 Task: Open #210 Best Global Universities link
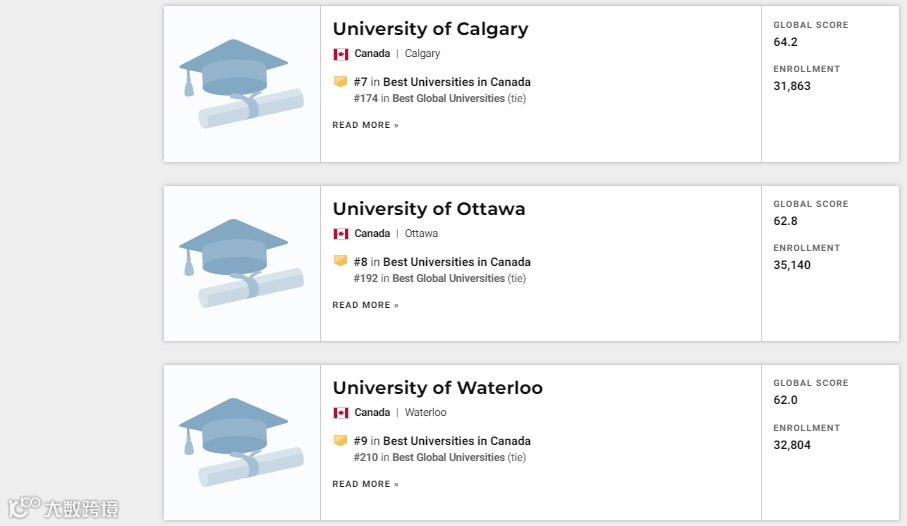coord(448,457)
